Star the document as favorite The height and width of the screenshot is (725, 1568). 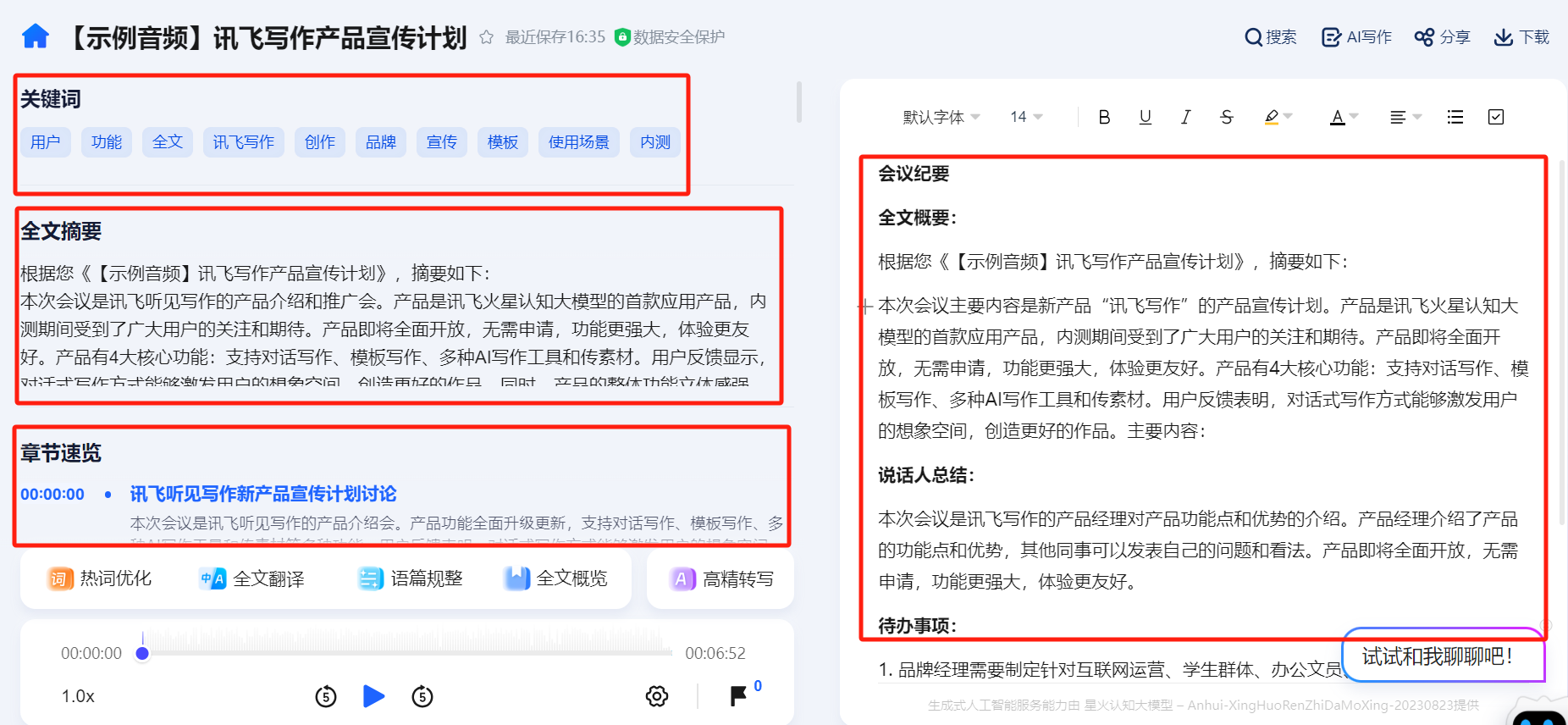[486, 37]
